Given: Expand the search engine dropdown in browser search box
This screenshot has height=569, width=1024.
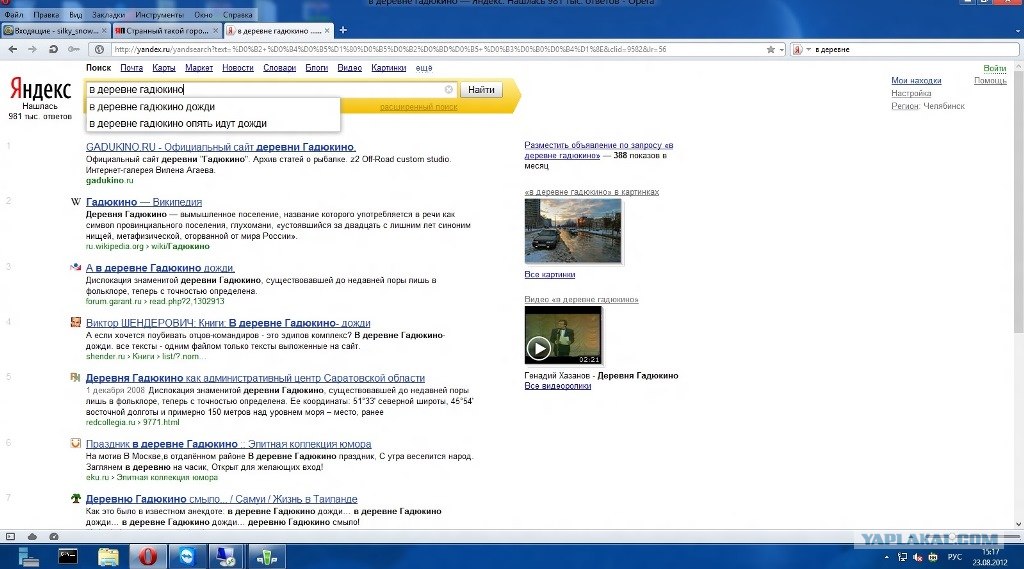Looking at the screenshot, I should [x=808, y=49].
